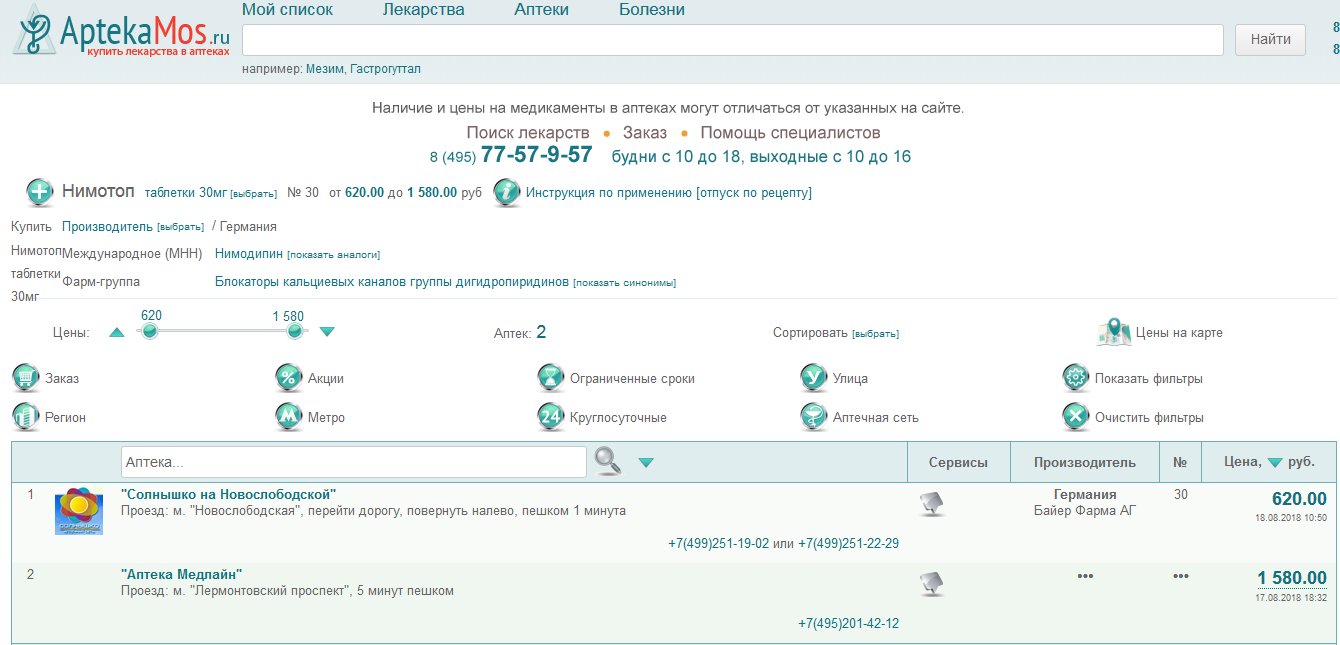The height and width of the screenshot is (645, 1340).
Task: Click the green plus icon beside Нимотоп
Action: (x=40, y=192)
